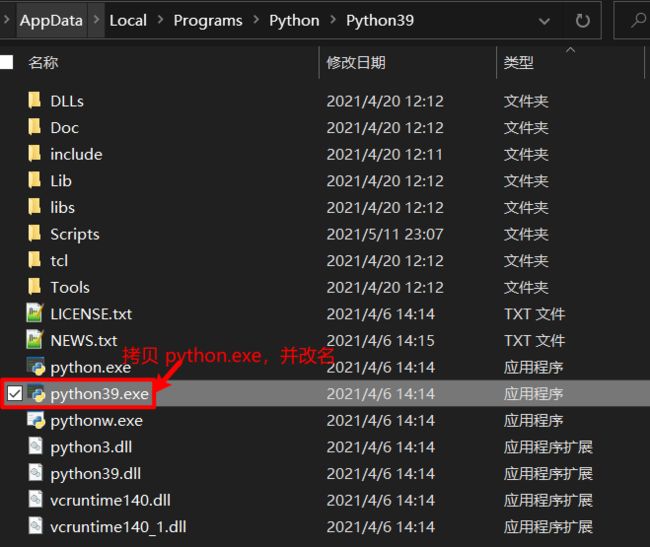Navigate to AppData breadcrumb

tap(51, 20)
